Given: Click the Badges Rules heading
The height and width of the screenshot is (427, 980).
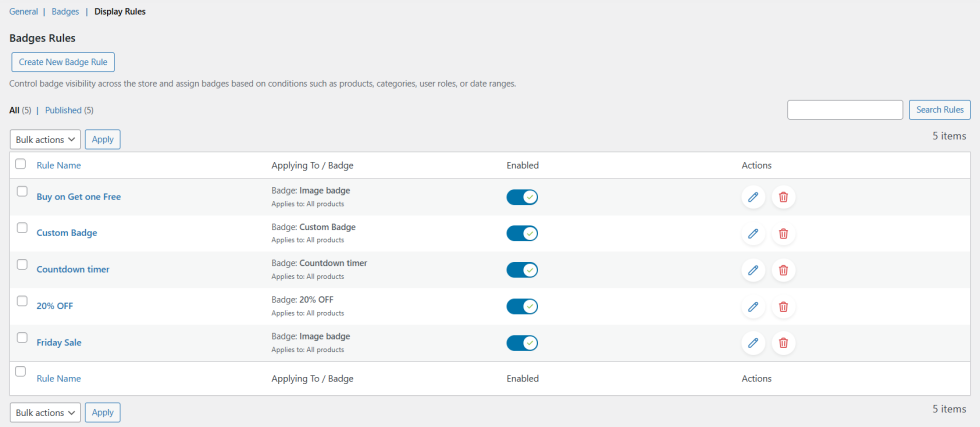Looking at the screenshot, I should click(42, 38).
